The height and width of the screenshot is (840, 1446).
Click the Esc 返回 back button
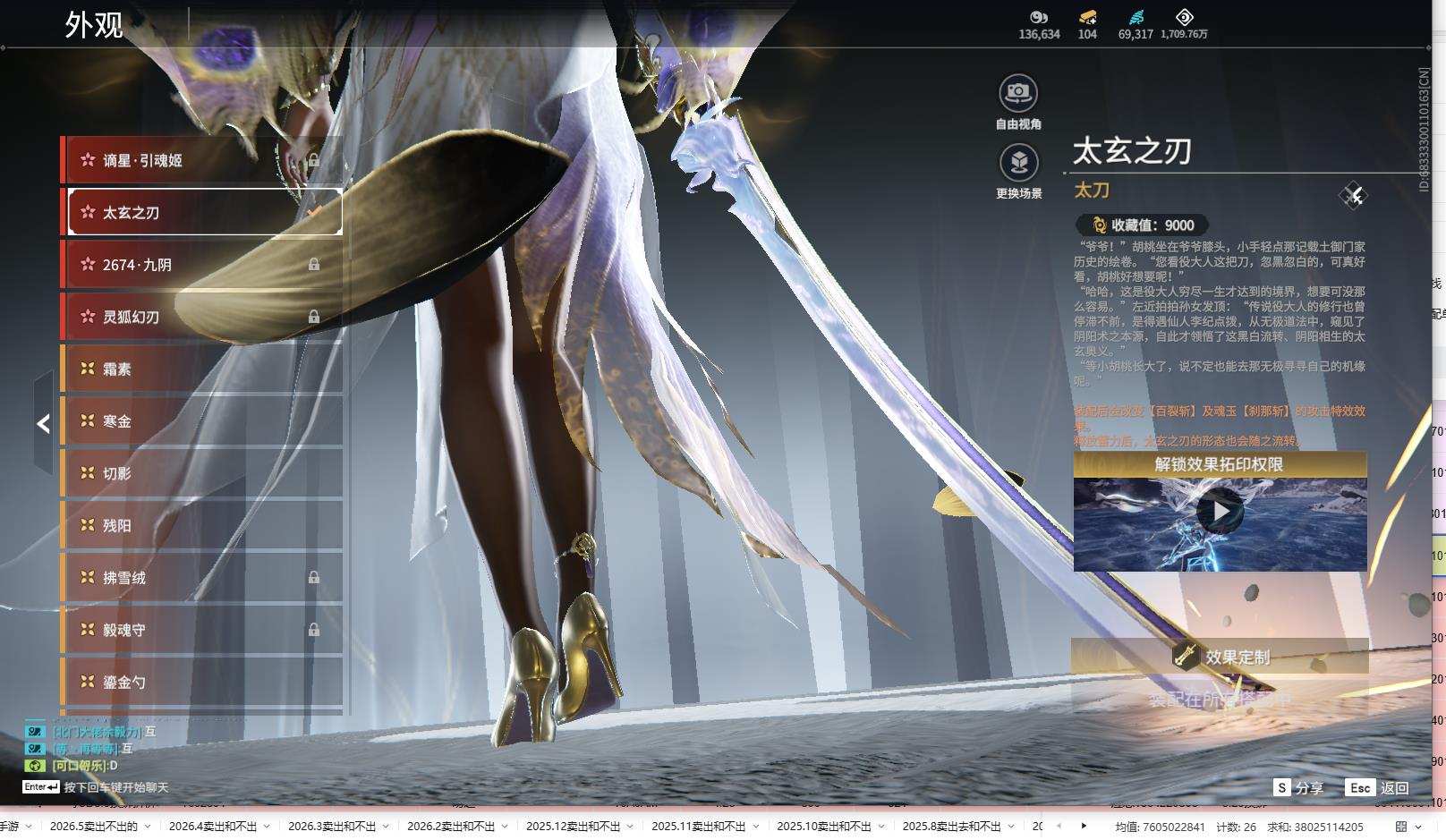coord(1377,787)
